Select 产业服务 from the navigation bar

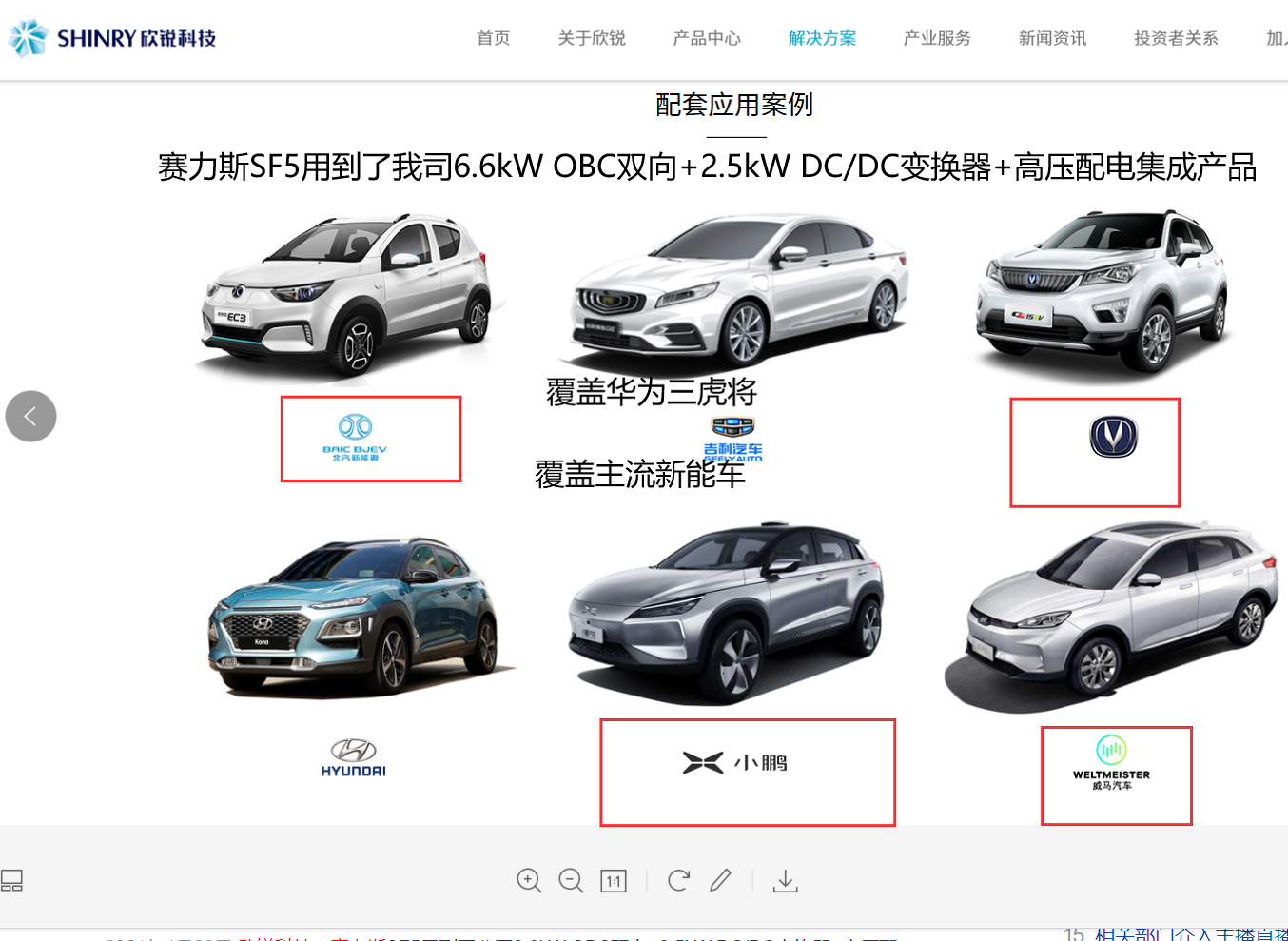coord(937,39)
